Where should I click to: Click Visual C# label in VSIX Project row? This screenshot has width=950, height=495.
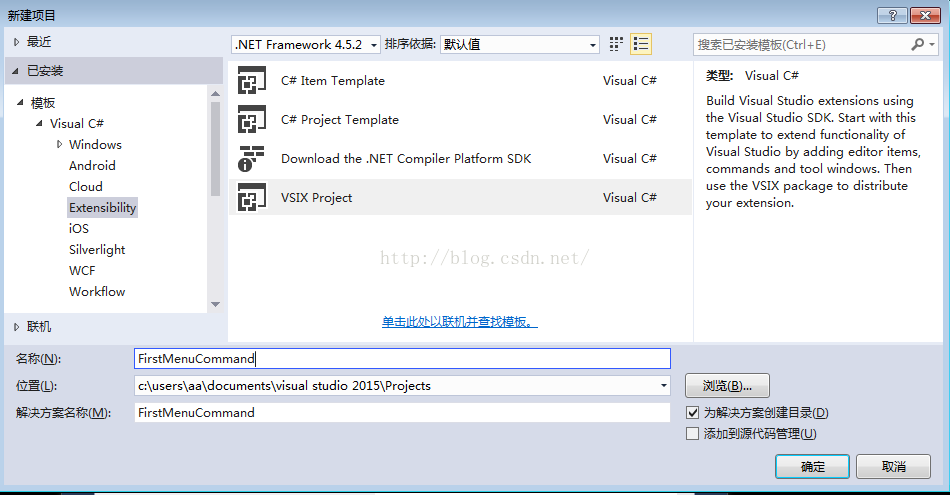(x=629, y=198)
